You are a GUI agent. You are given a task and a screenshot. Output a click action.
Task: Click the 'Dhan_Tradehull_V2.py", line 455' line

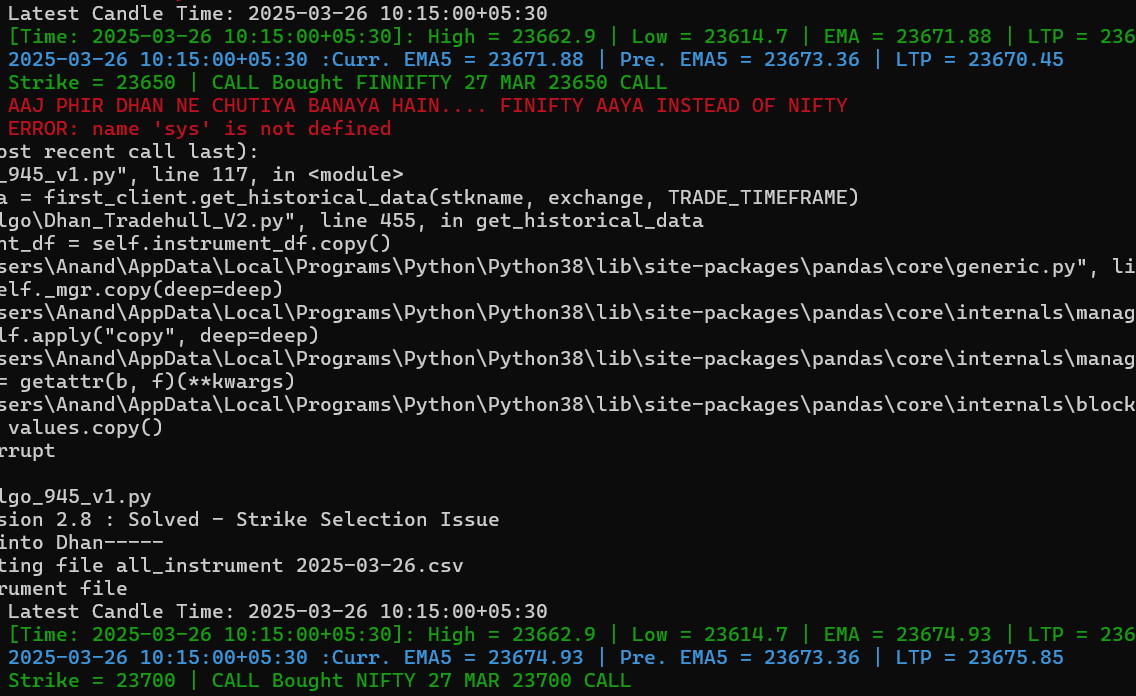click(351, 221)
